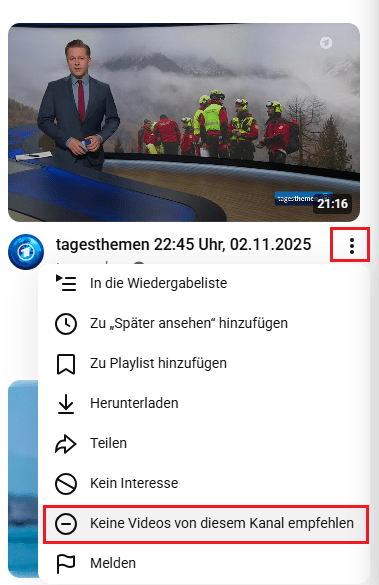Select 'In die Wiedergabeliste' menu entry
This screenshot has width=379, height=585.
tap(204, 283)
